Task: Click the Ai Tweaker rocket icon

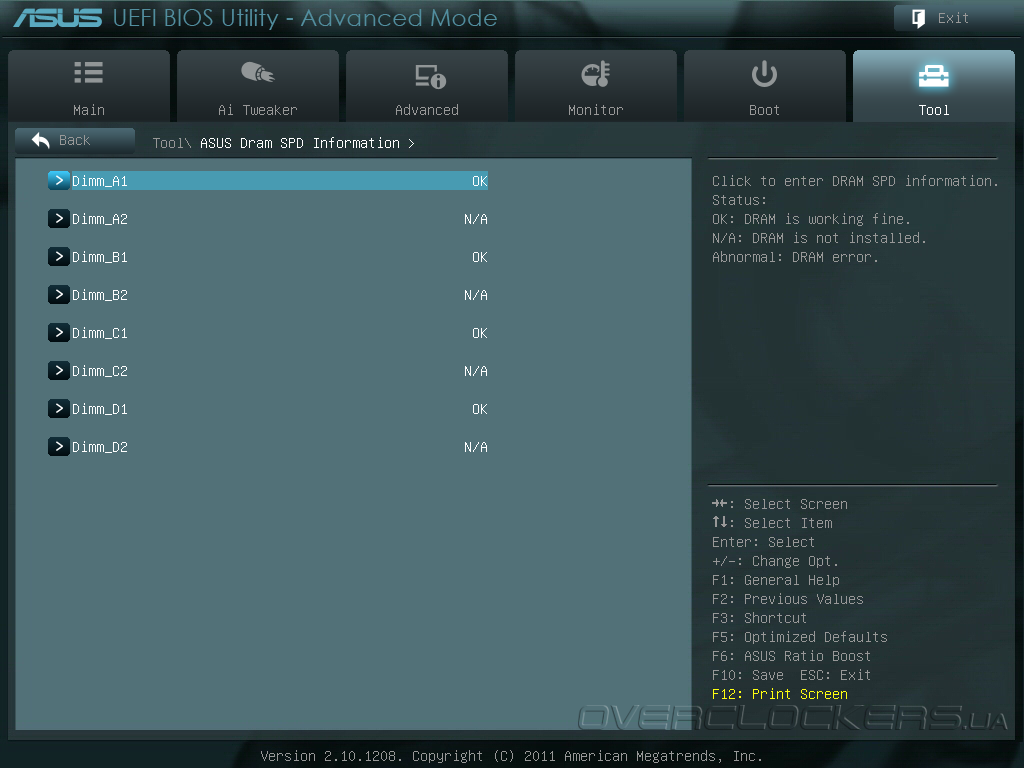Action: [x=258, y=72]
